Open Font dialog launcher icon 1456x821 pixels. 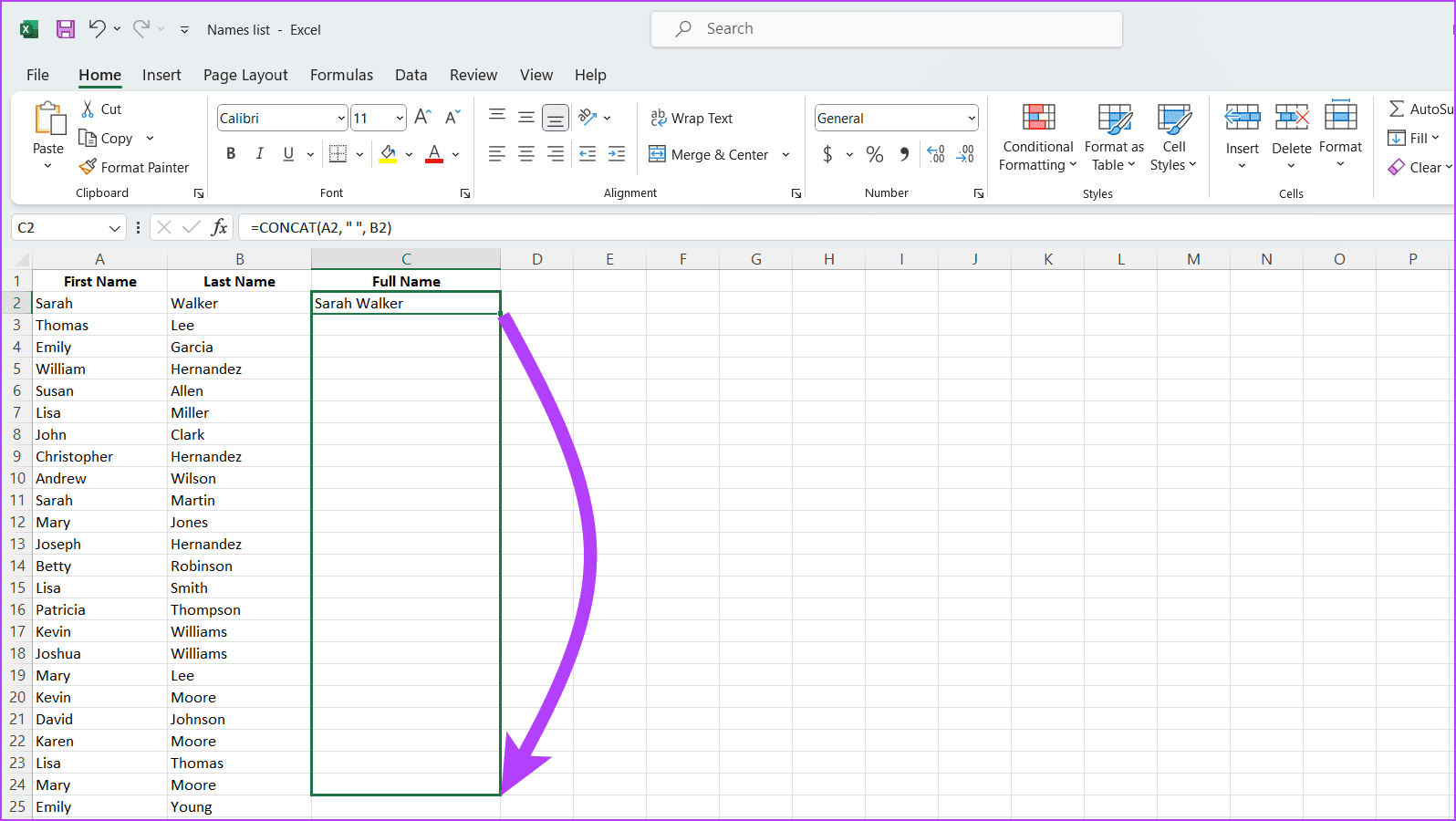465,193
